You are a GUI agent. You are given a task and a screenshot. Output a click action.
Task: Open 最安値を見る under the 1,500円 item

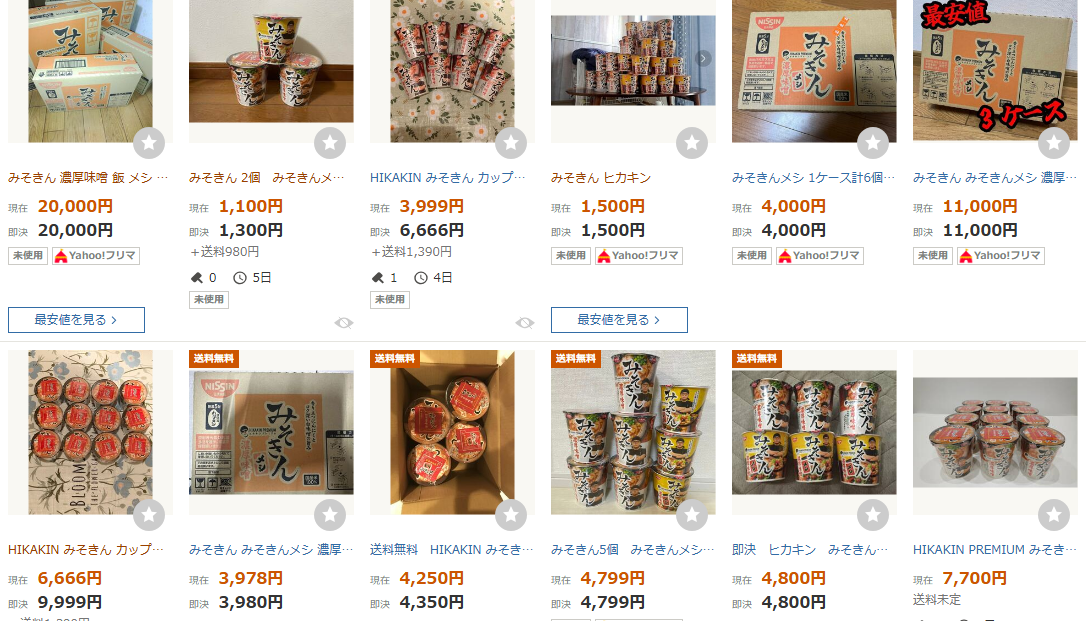pos(619,320)
